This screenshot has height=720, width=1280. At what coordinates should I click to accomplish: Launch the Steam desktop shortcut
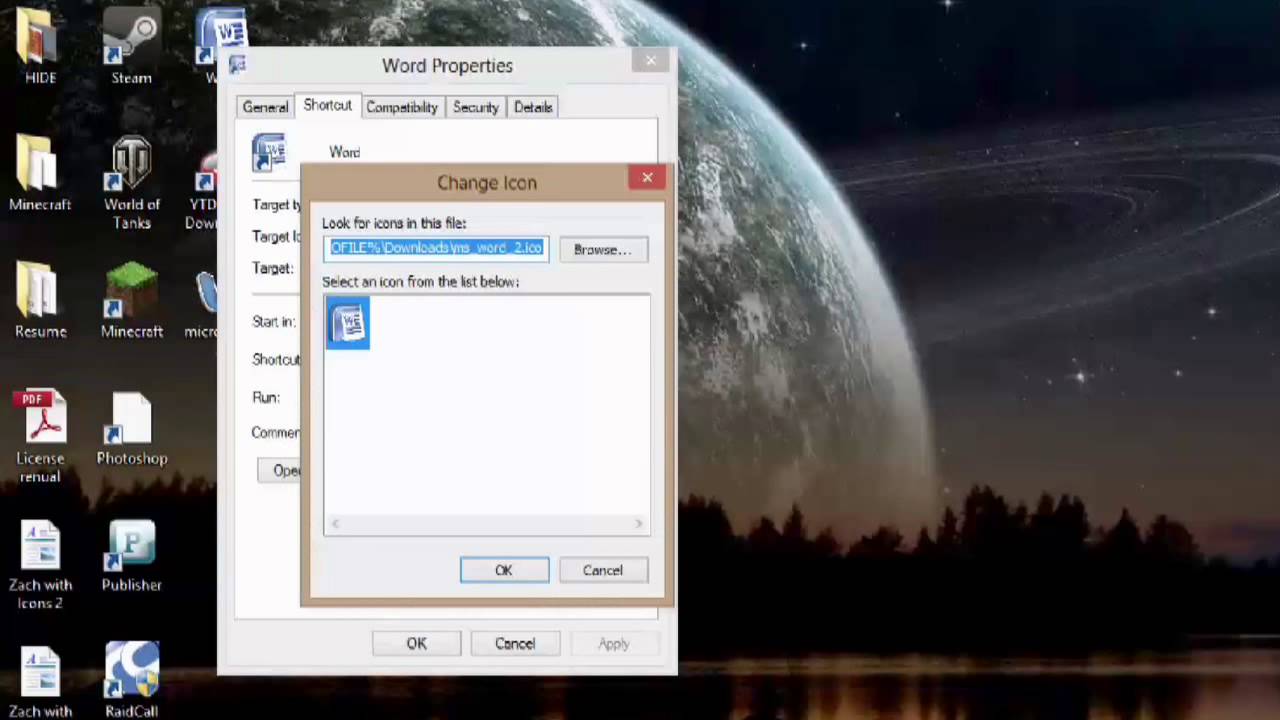(131, 45)
